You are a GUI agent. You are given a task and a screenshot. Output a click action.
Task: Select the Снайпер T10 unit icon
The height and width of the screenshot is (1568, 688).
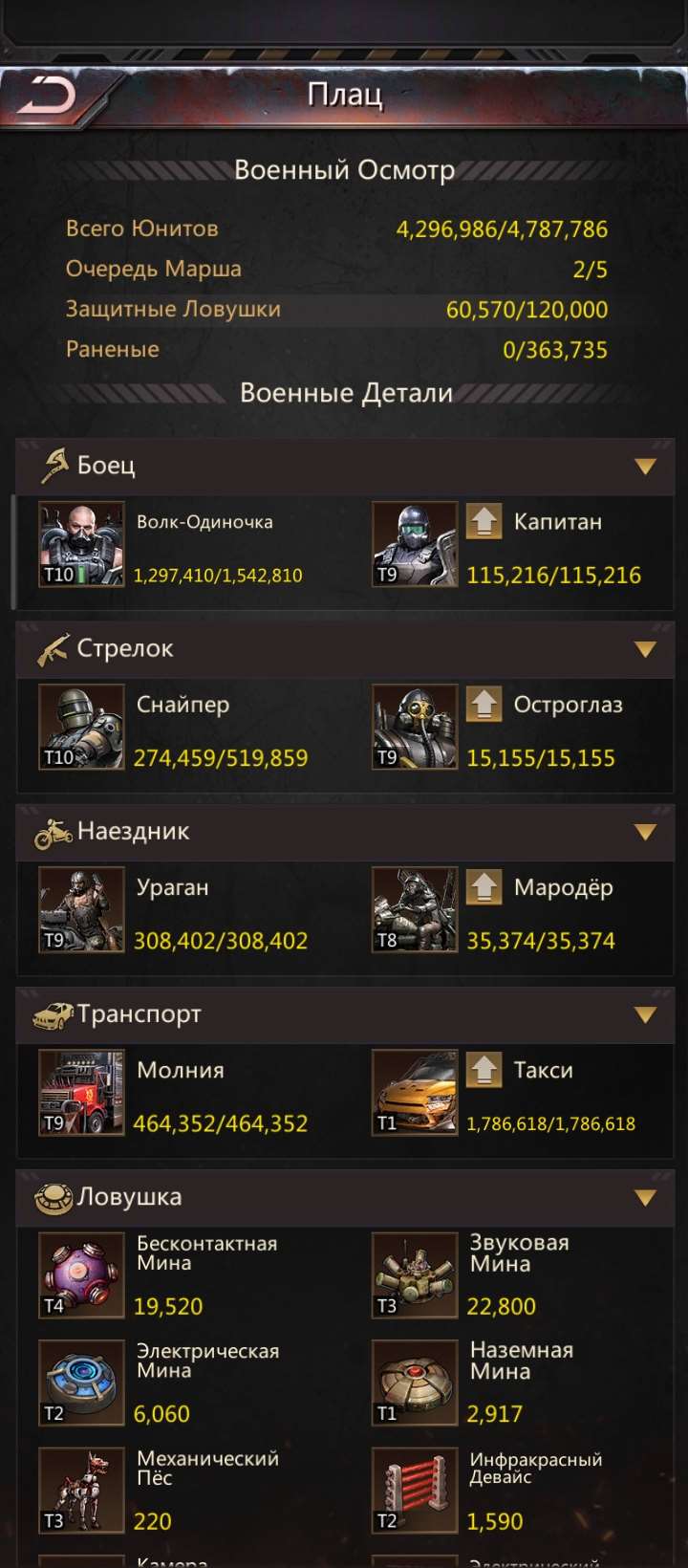point(81,727)
